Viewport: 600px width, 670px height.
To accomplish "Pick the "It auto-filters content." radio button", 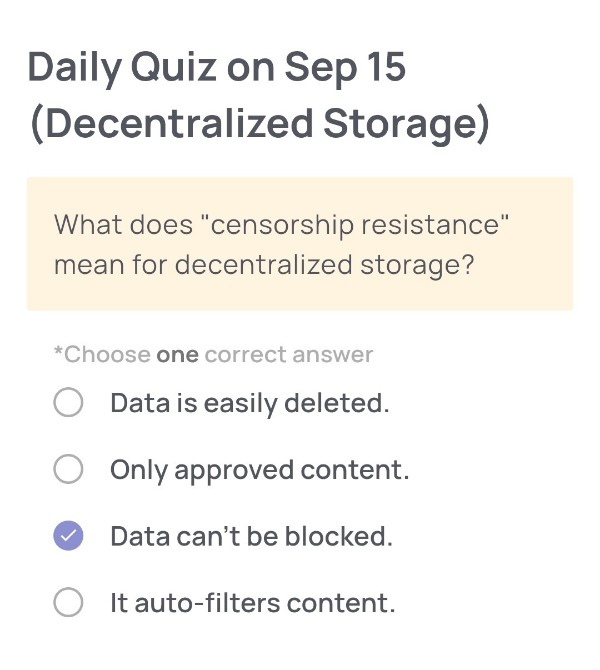I will coord(68,603).
